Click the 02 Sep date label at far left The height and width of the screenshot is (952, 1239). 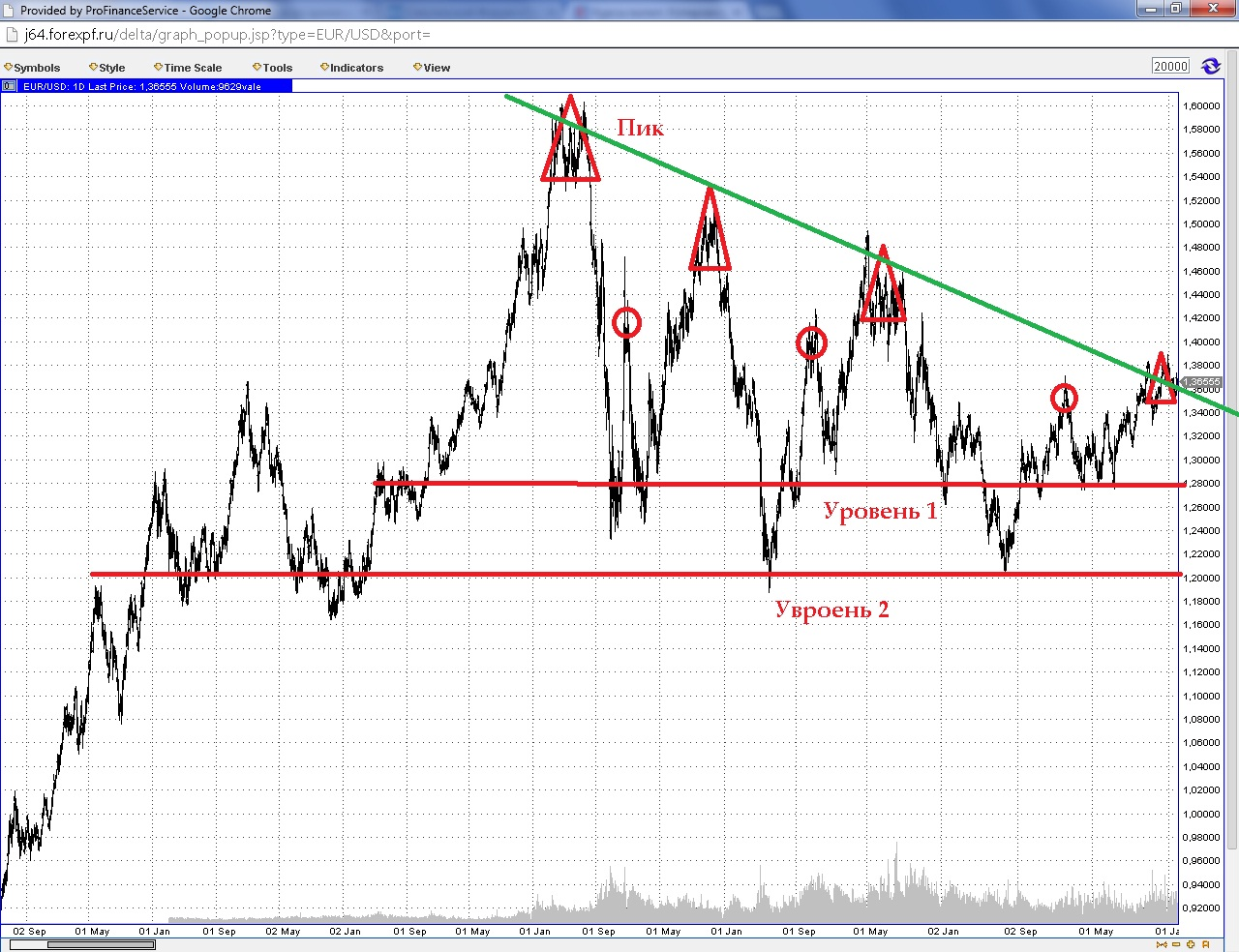click(x=29, y=932)
